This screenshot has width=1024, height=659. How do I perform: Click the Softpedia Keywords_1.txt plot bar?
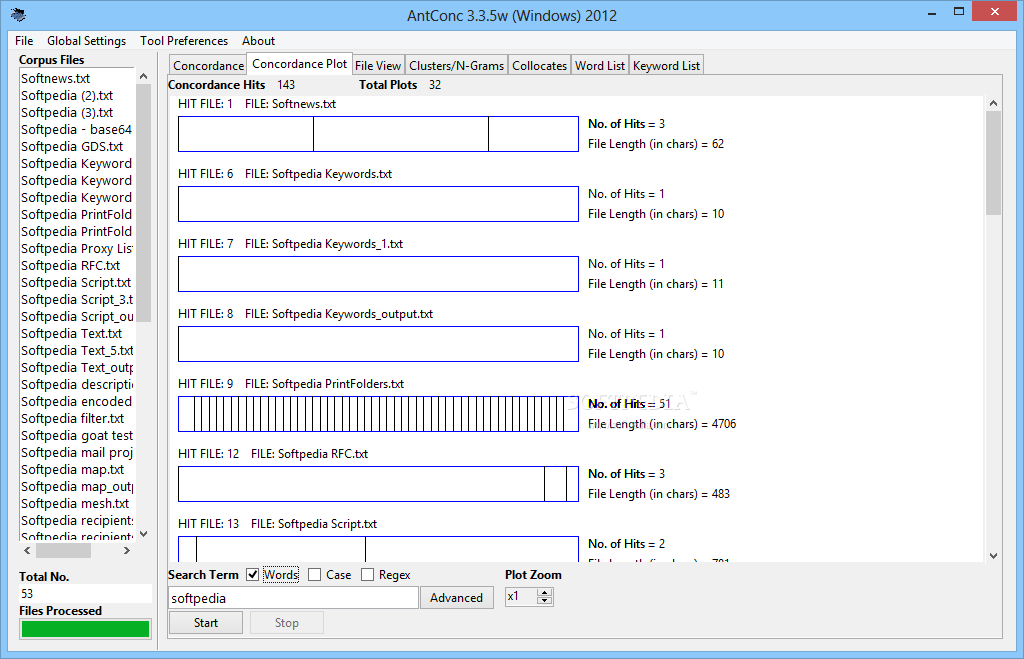[x=378, y=274]
